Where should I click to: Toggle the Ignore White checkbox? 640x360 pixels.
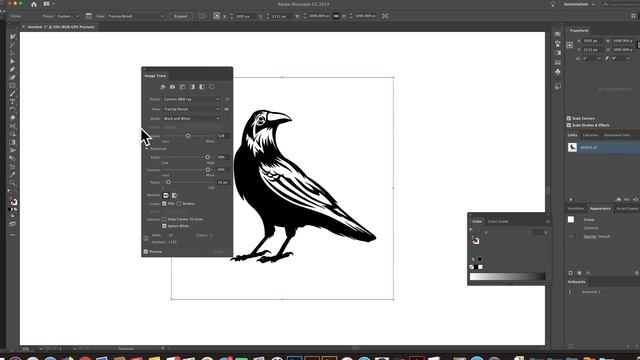[164, 226]
